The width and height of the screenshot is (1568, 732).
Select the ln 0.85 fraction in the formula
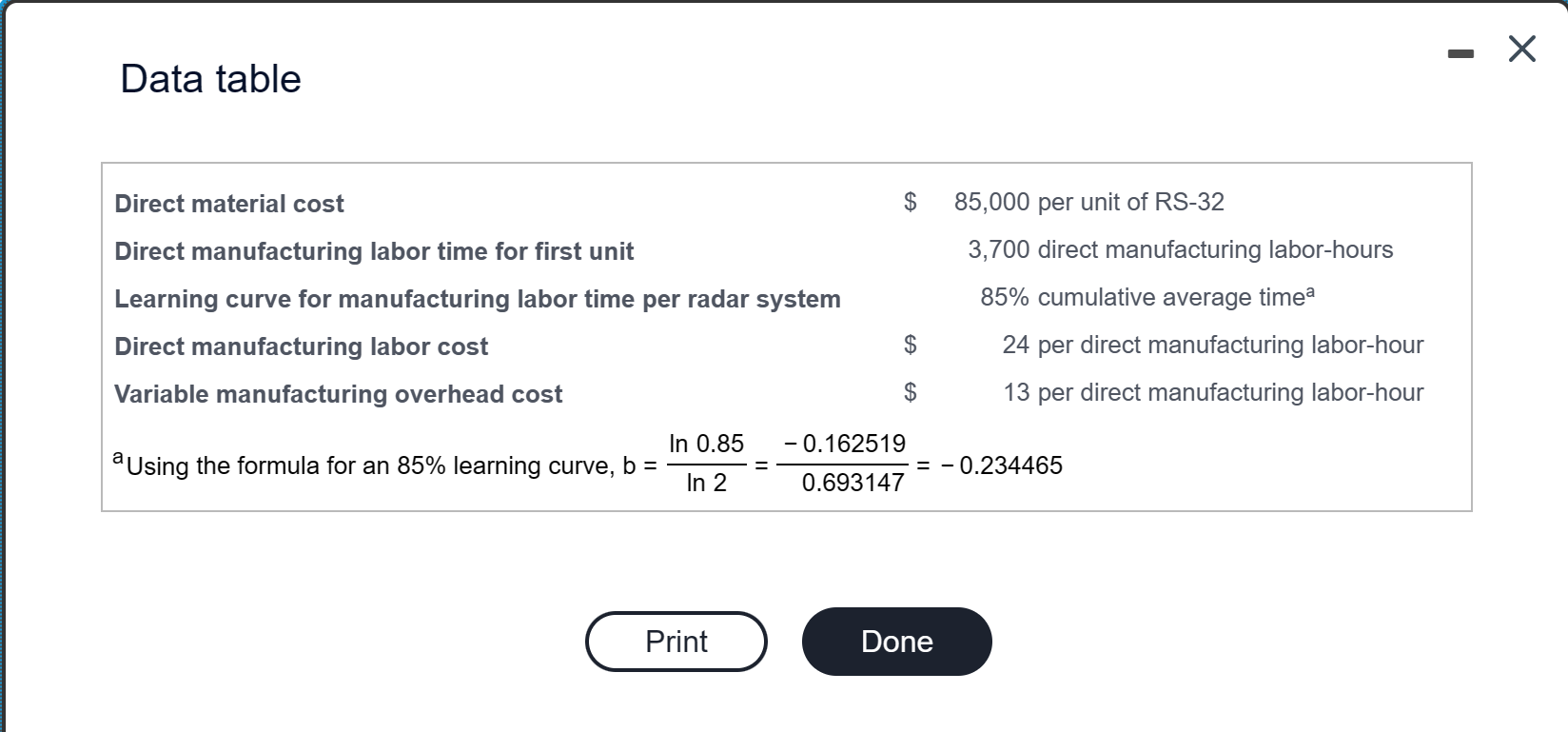coord(707,464)
